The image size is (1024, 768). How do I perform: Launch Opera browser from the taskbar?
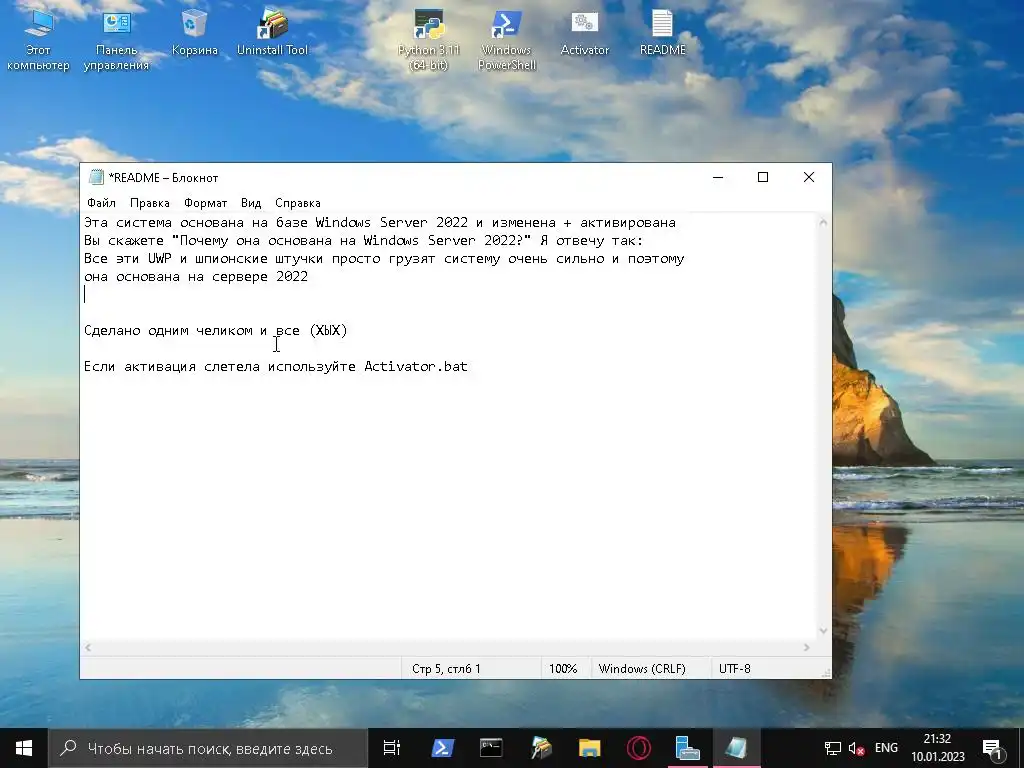(639, 748)
